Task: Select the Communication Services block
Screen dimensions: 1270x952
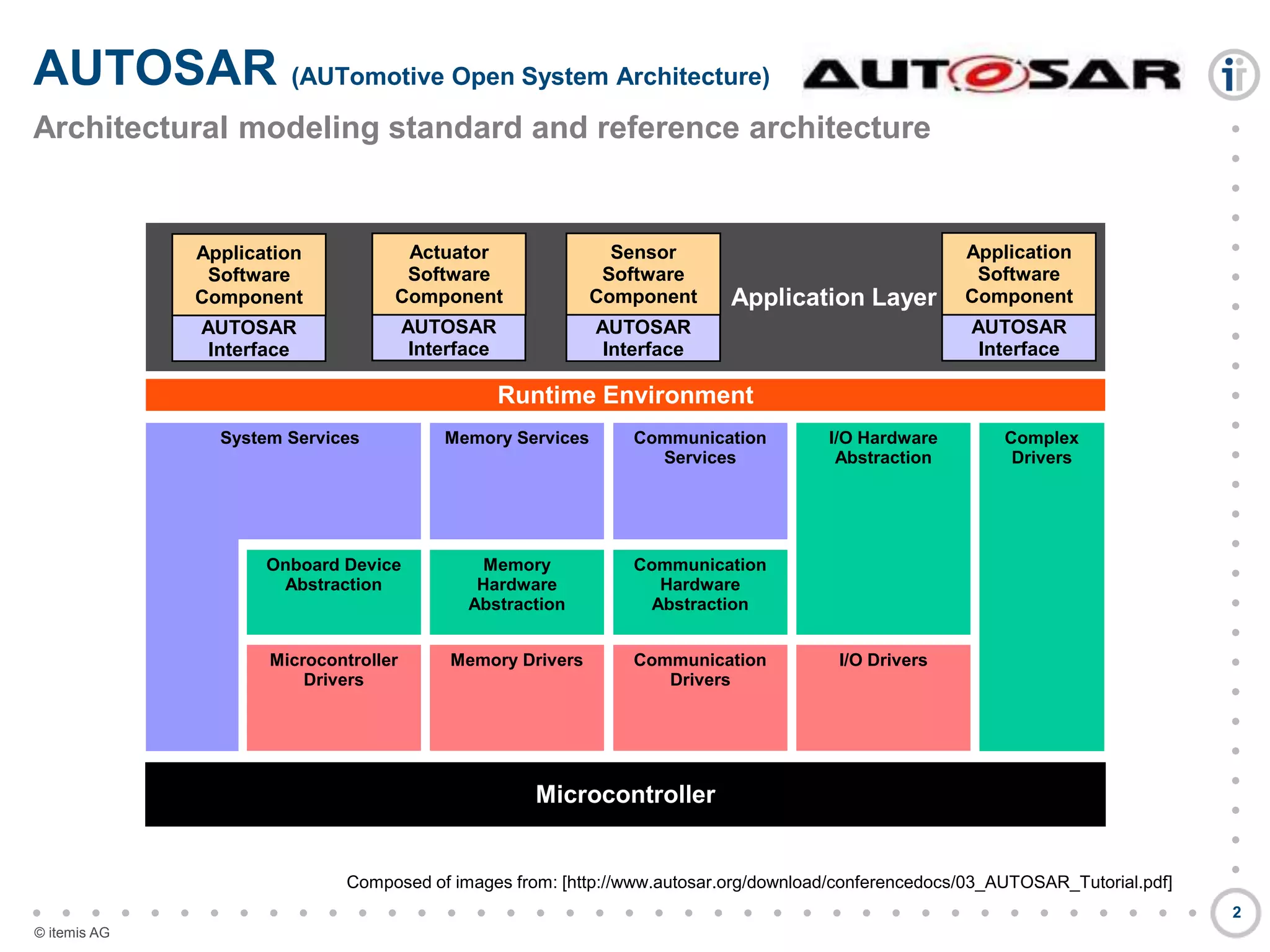Action: click(x=699, y=480)
